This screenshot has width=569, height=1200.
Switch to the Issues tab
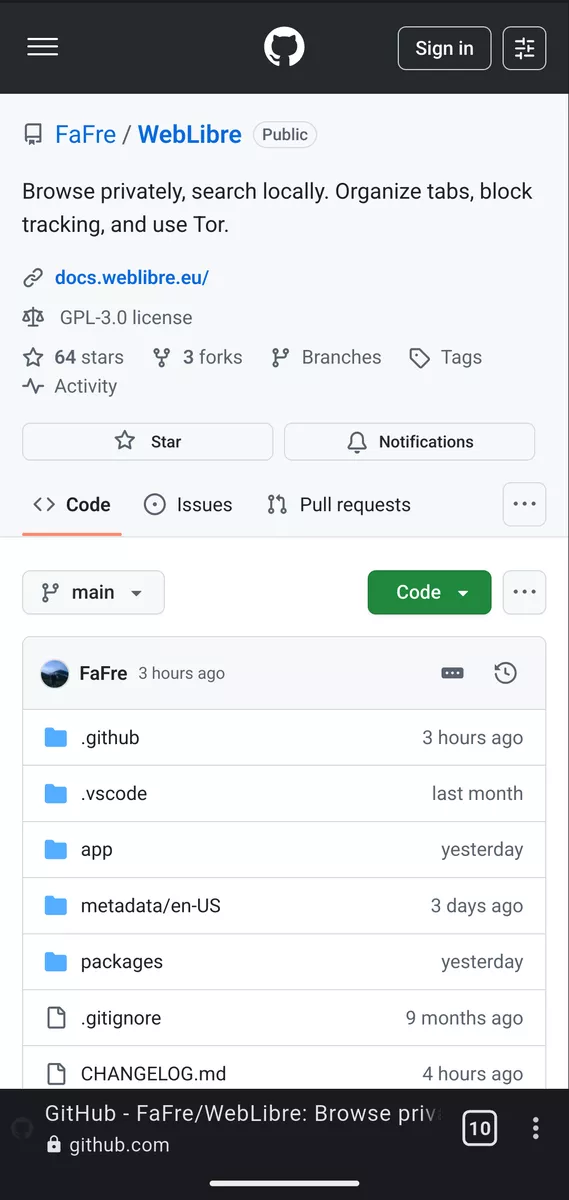[188, 505]
